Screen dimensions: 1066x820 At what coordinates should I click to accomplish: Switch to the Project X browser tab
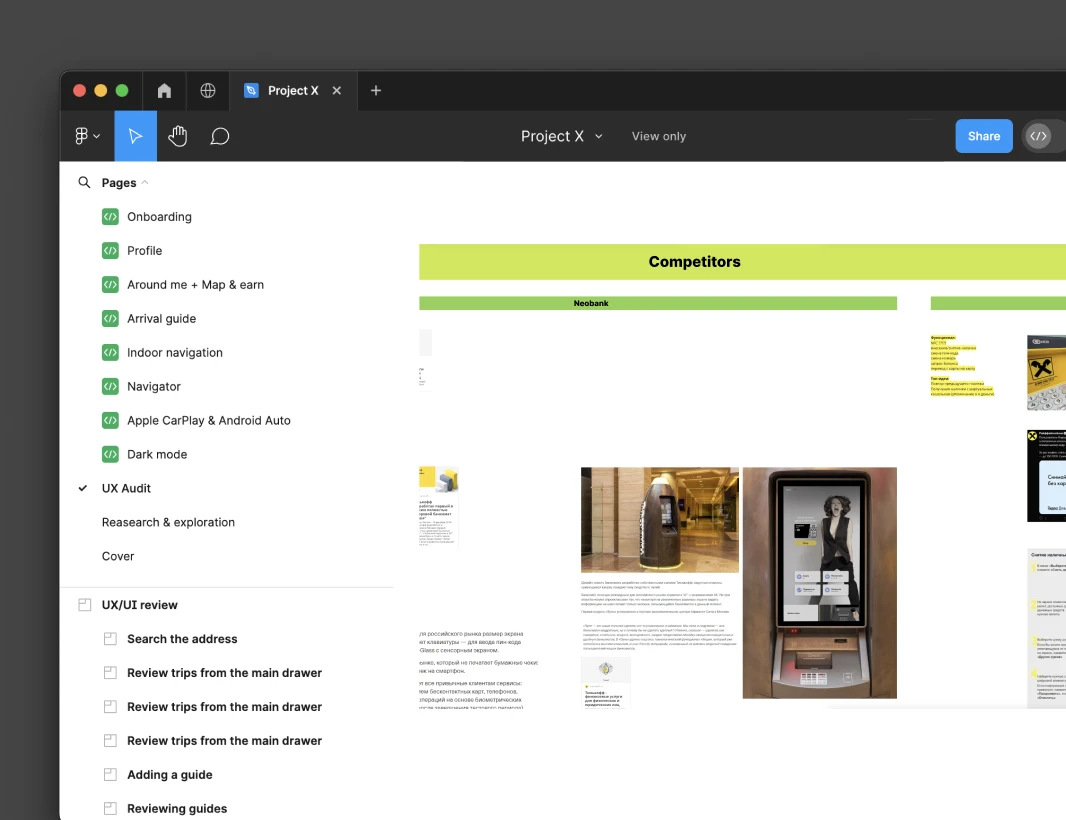click(292, 90)
